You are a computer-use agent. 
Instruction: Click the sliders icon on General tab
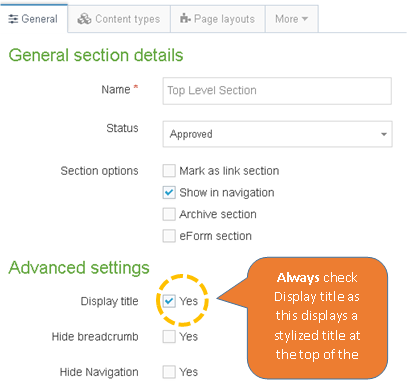tap(13, 19)
